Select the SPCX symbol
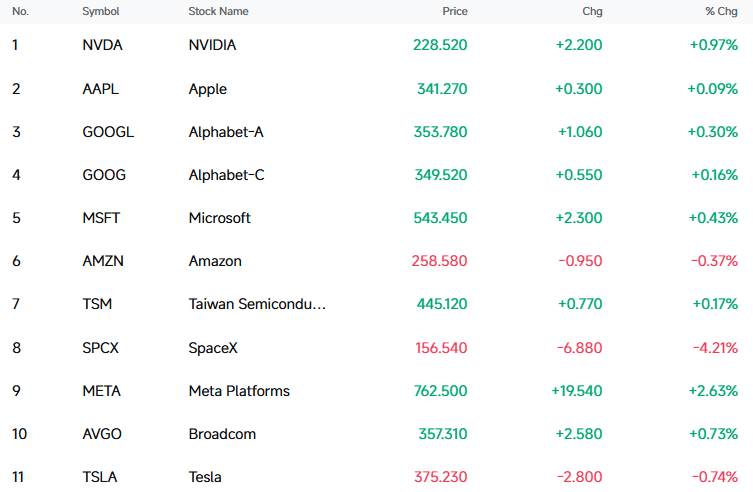753x492 pixels. (x=100, y=348)
